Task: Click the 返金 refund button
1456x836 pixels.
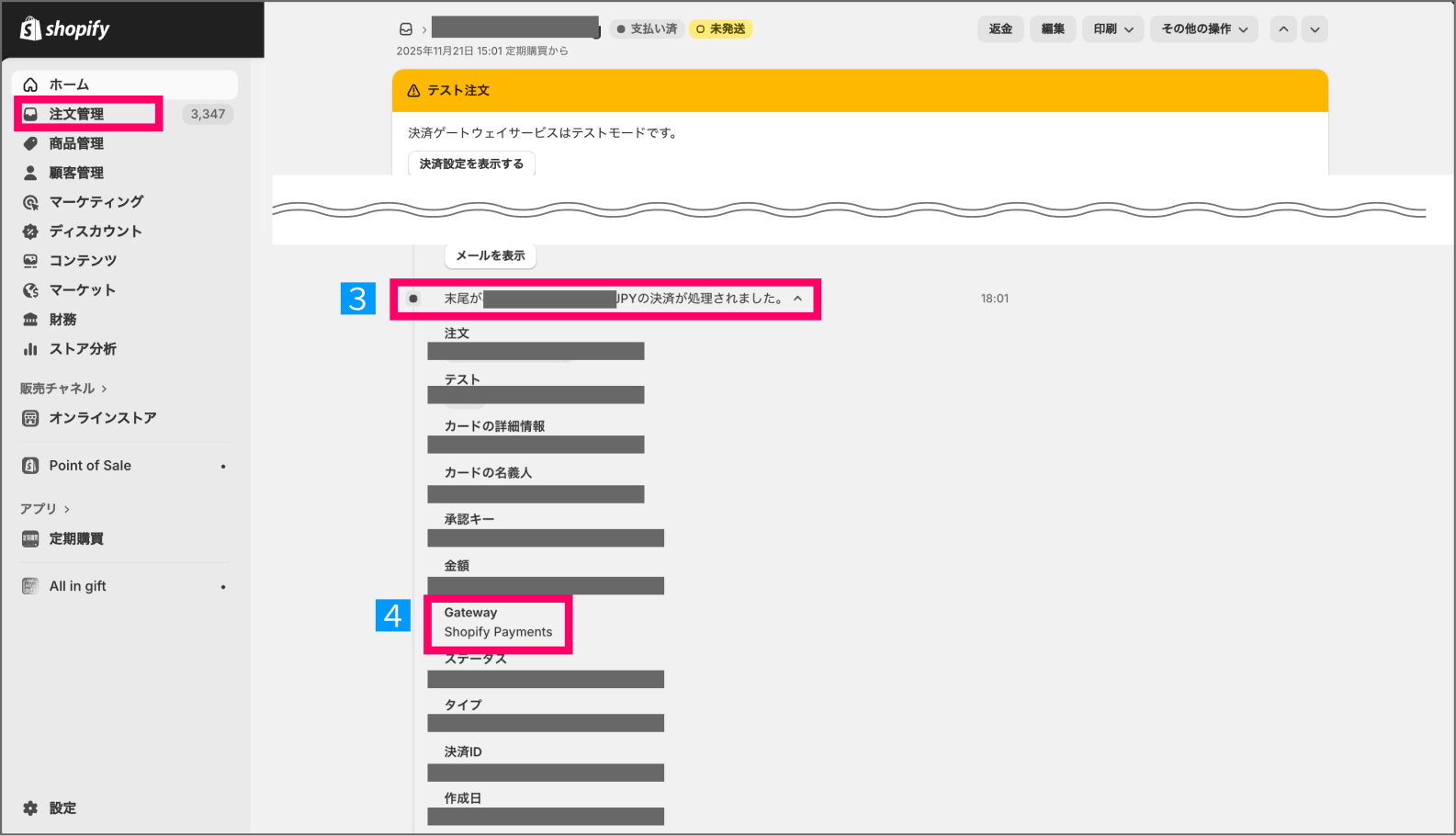Action: pos(1000,29)
